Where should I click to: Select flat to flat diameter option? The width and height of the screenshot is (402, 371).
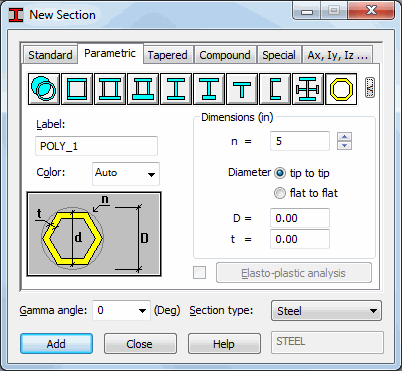[280, 193]
